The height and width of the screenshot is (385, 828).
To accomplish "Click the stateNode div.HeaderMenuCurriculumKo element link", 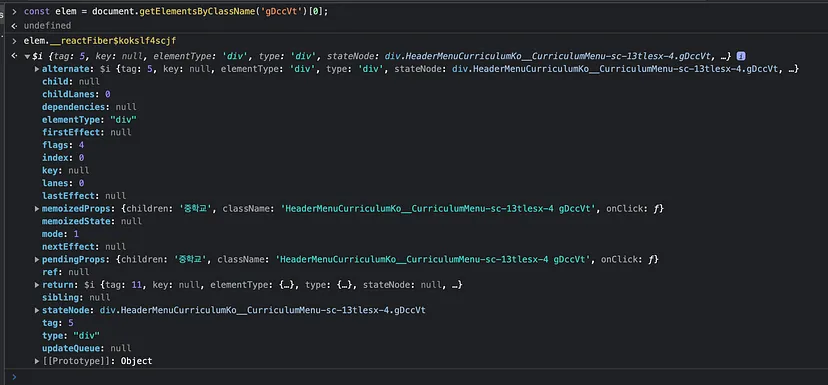I will click(x=262, y=310).
